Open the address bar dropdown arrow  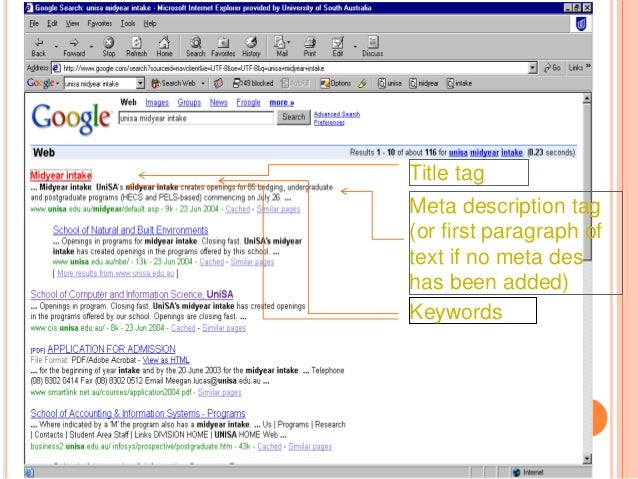click(532, 68)
